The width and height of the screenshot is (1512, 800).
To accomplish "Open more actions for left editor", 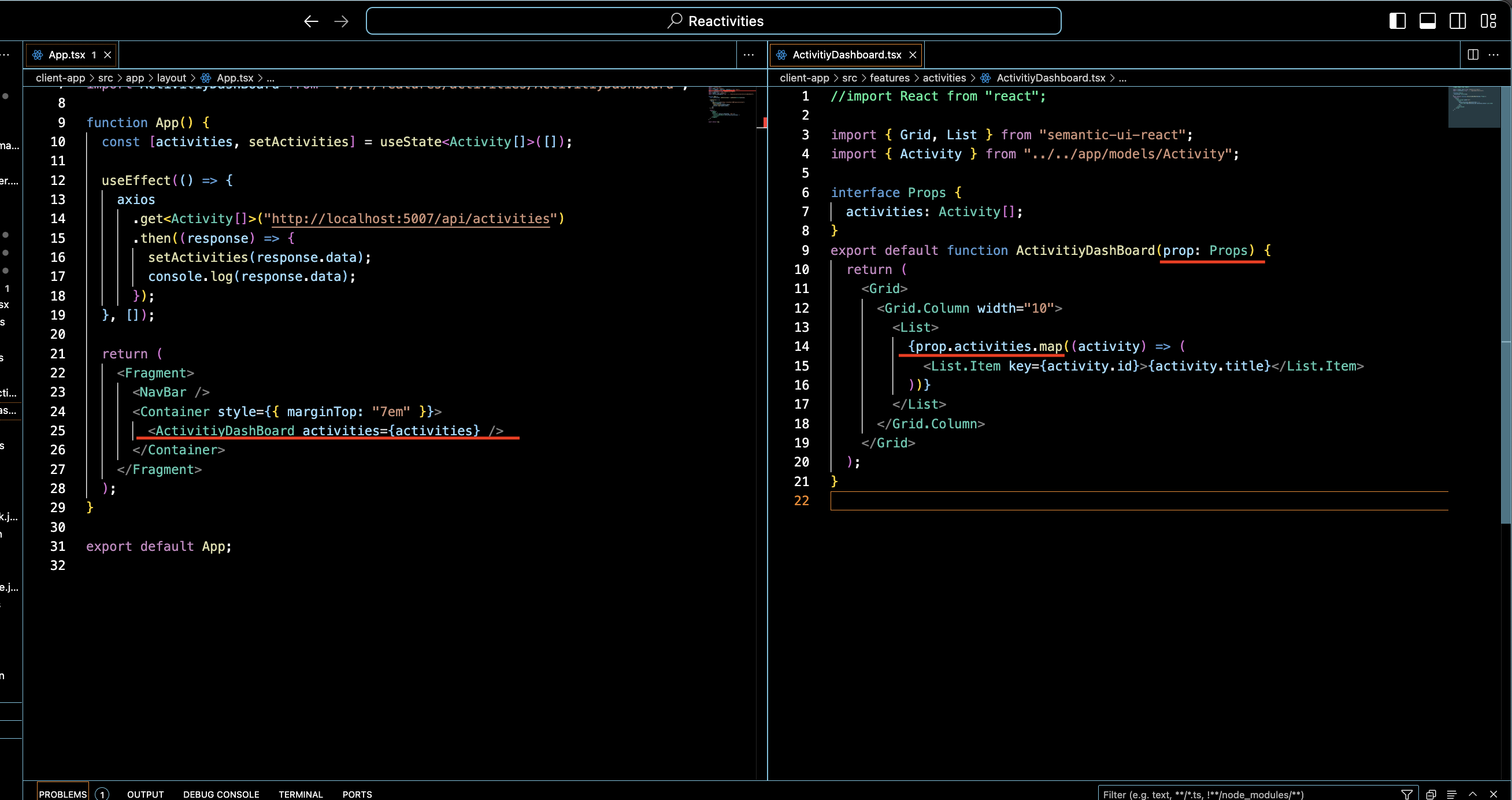I will pyautogui.click(x=748, y=54).
